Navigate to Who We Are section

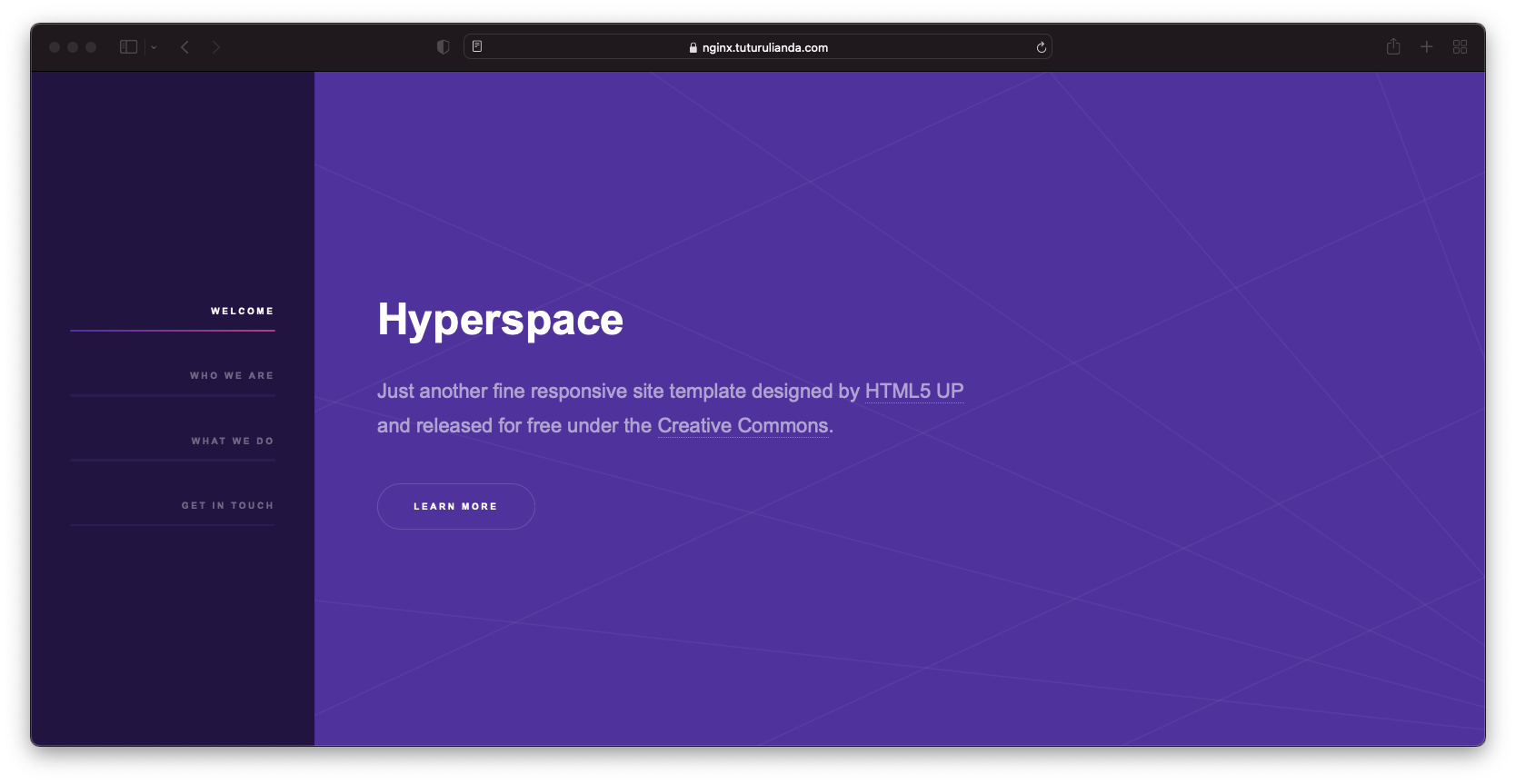coord(232,375)
